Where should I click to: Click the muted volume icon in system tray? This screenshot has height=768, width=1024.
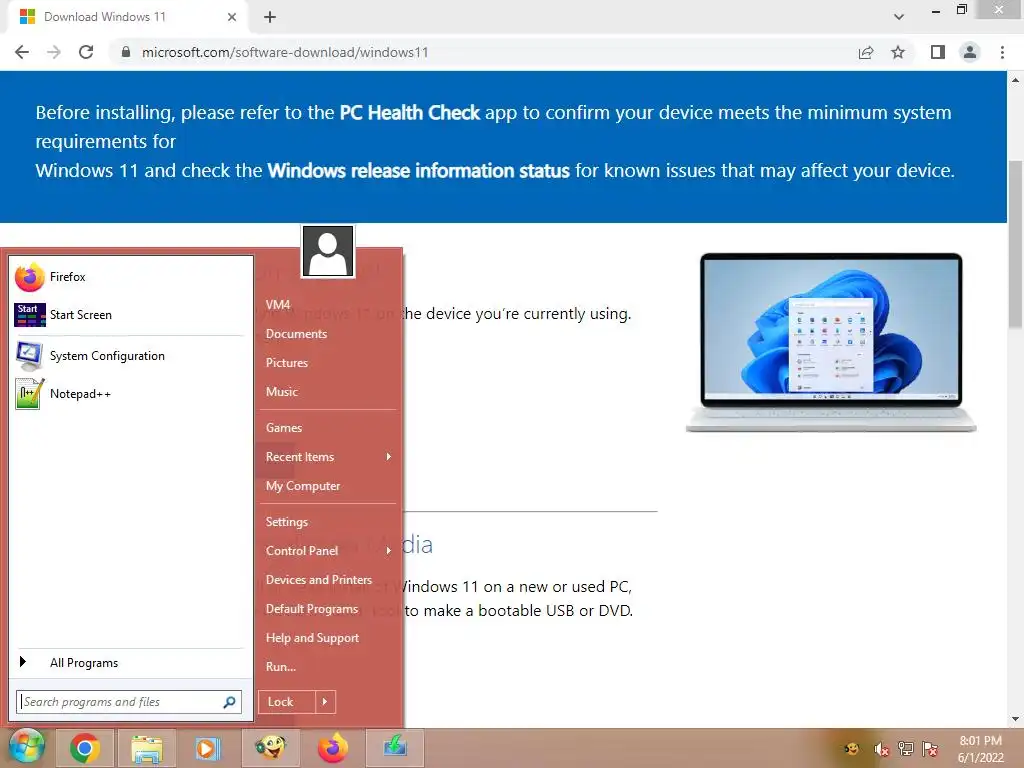click(881, 749)
